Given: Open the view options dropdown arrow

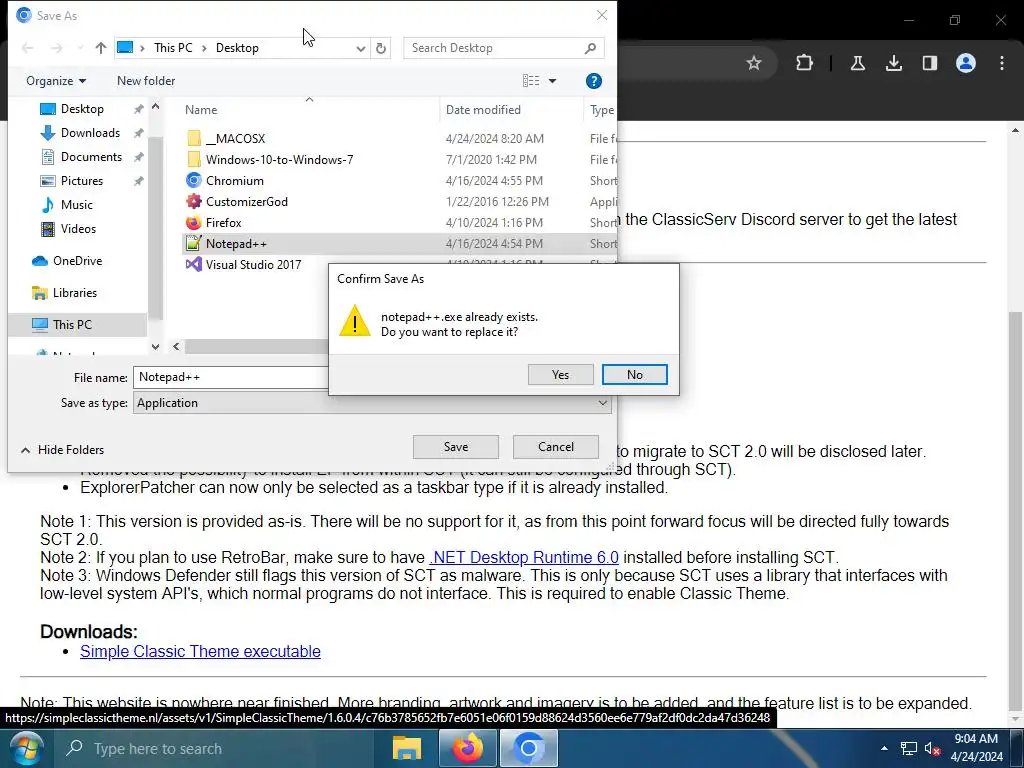Looking at the screenshot, I should [552, 81].
